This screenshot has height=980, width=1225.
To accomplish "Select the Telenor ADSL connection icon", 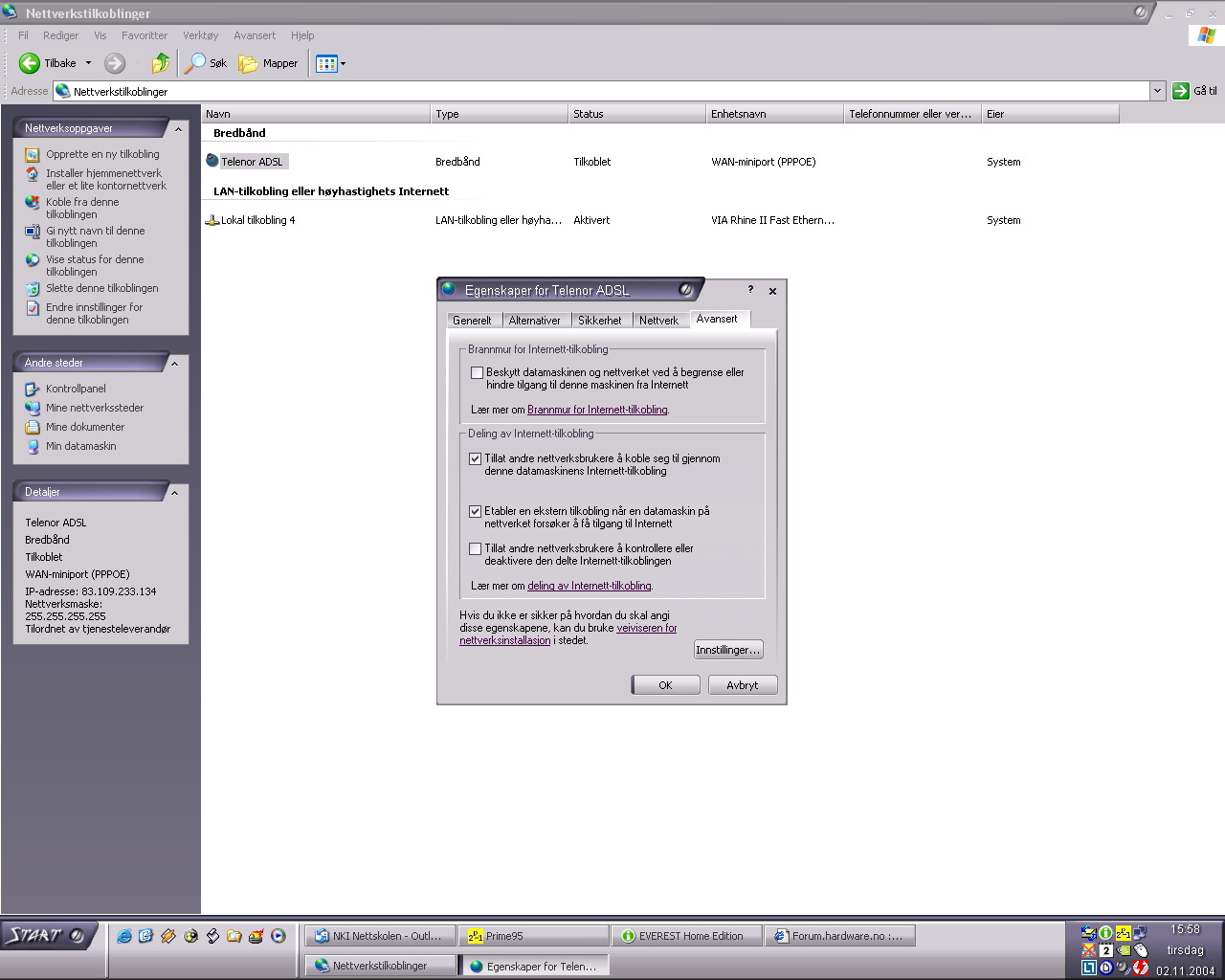I will click(212, 161).
